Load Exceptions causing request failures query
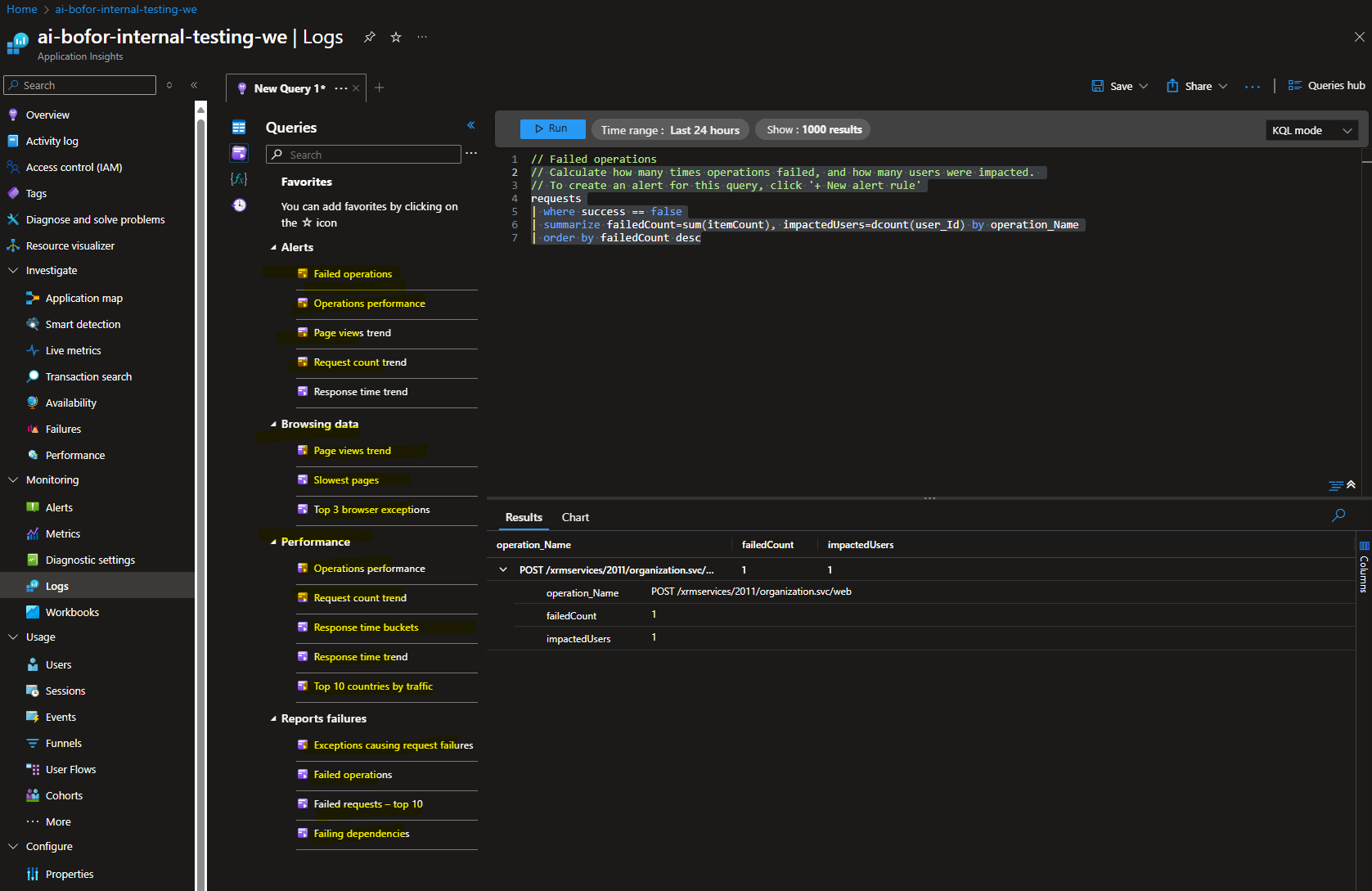1372x891 pixels. [x=394, y=745]
